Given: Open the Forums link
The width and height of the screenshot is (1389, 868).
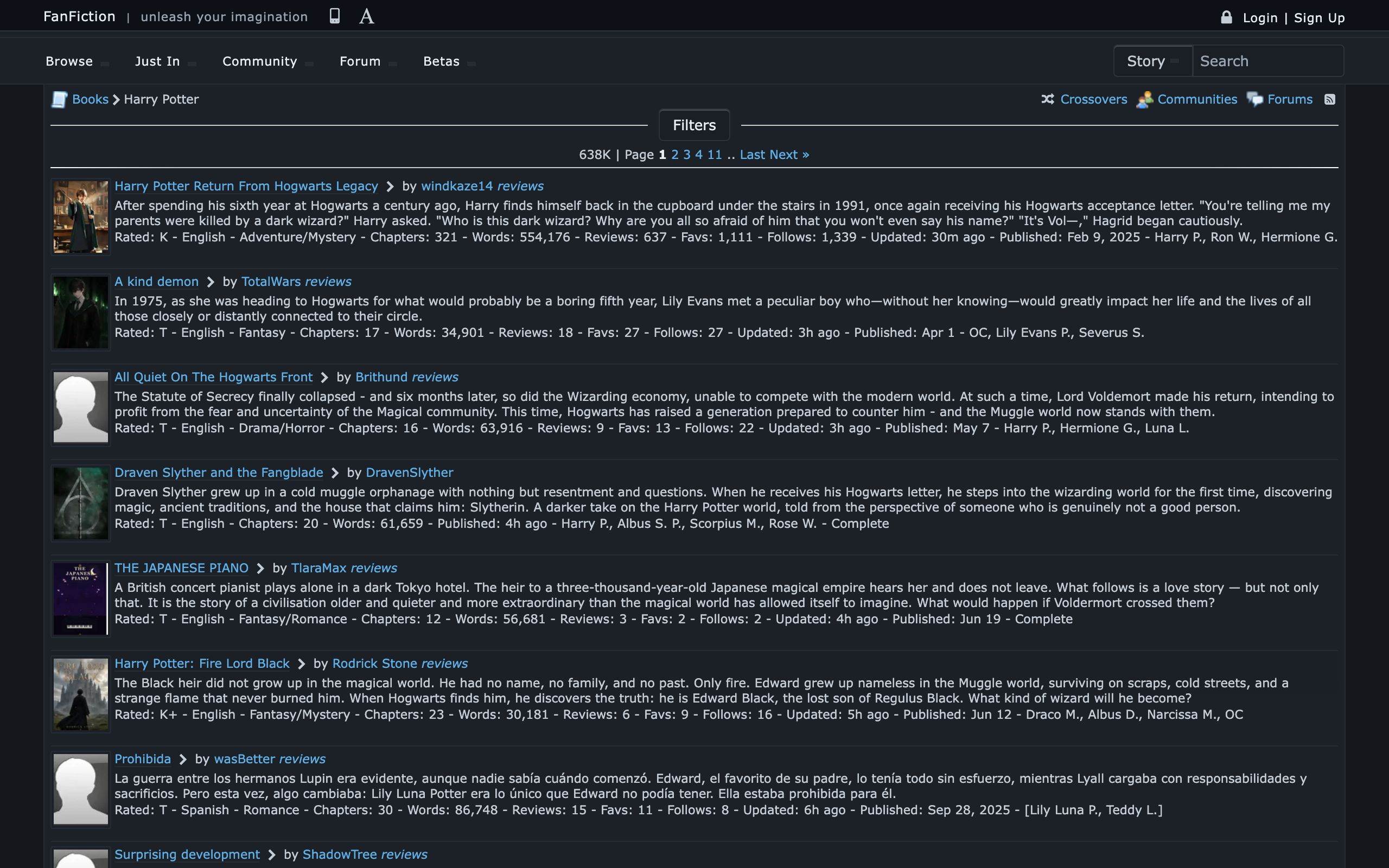Looking at the screenshot, I should point(1290,99).
